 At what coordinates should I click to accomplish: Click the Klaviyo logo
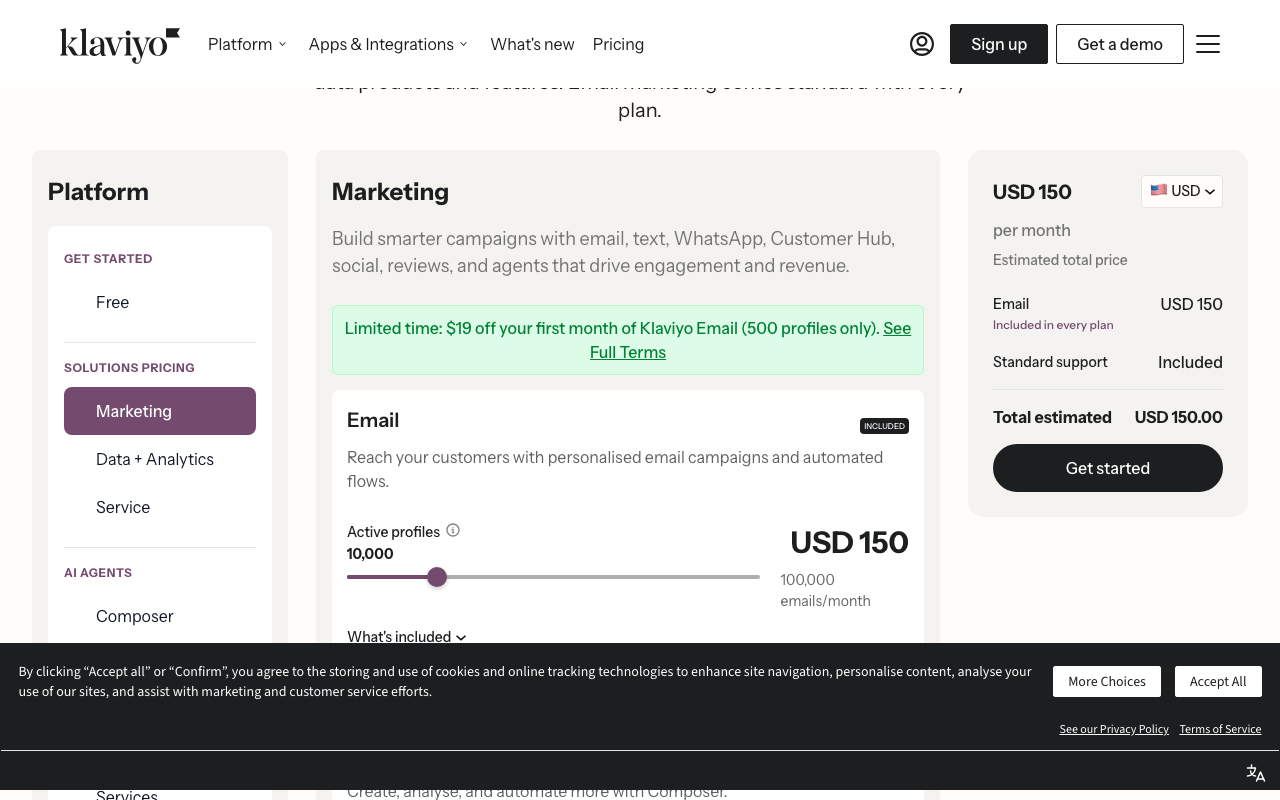(x=120, y=44)
